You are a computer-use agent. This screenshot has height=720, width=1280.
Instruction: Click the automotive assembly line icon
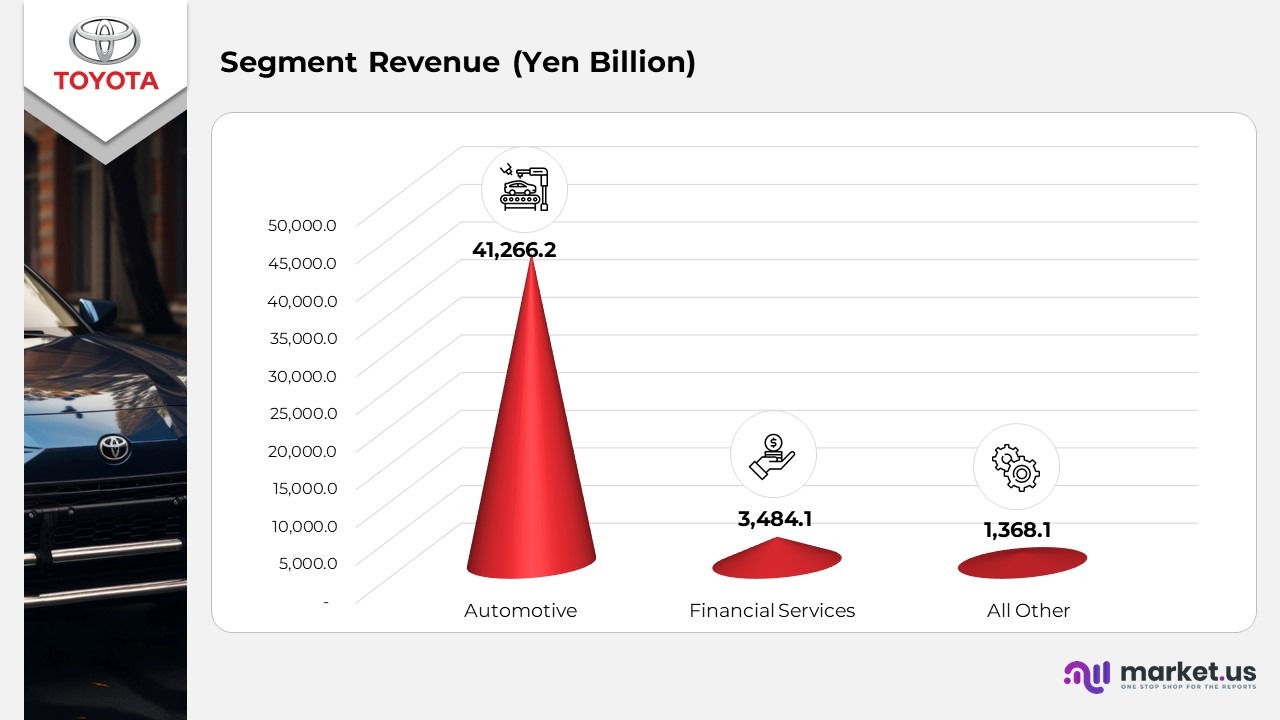[x=524, y=188]
